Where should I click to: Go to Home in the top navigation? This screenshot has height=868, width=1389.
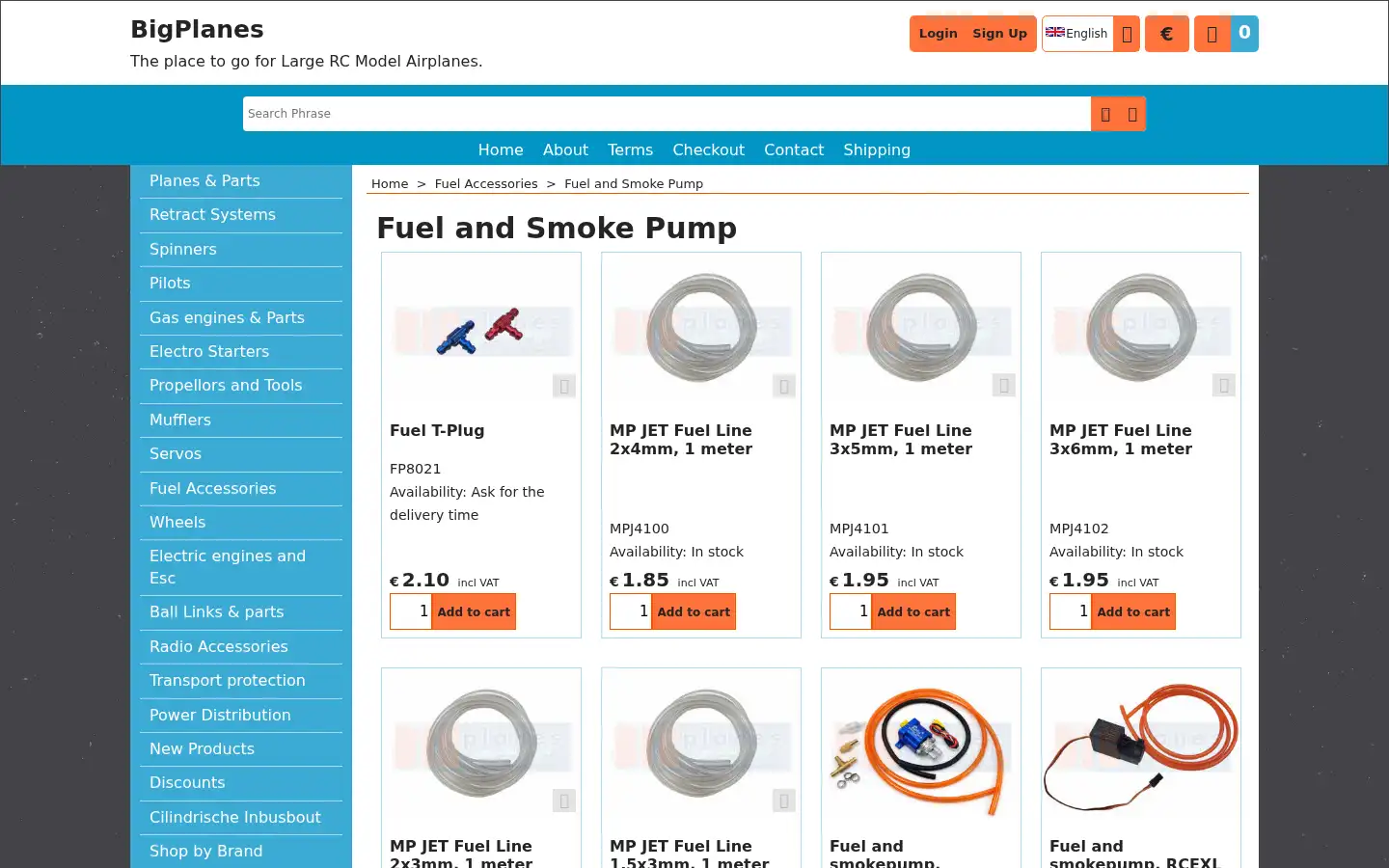click(501, 150)
